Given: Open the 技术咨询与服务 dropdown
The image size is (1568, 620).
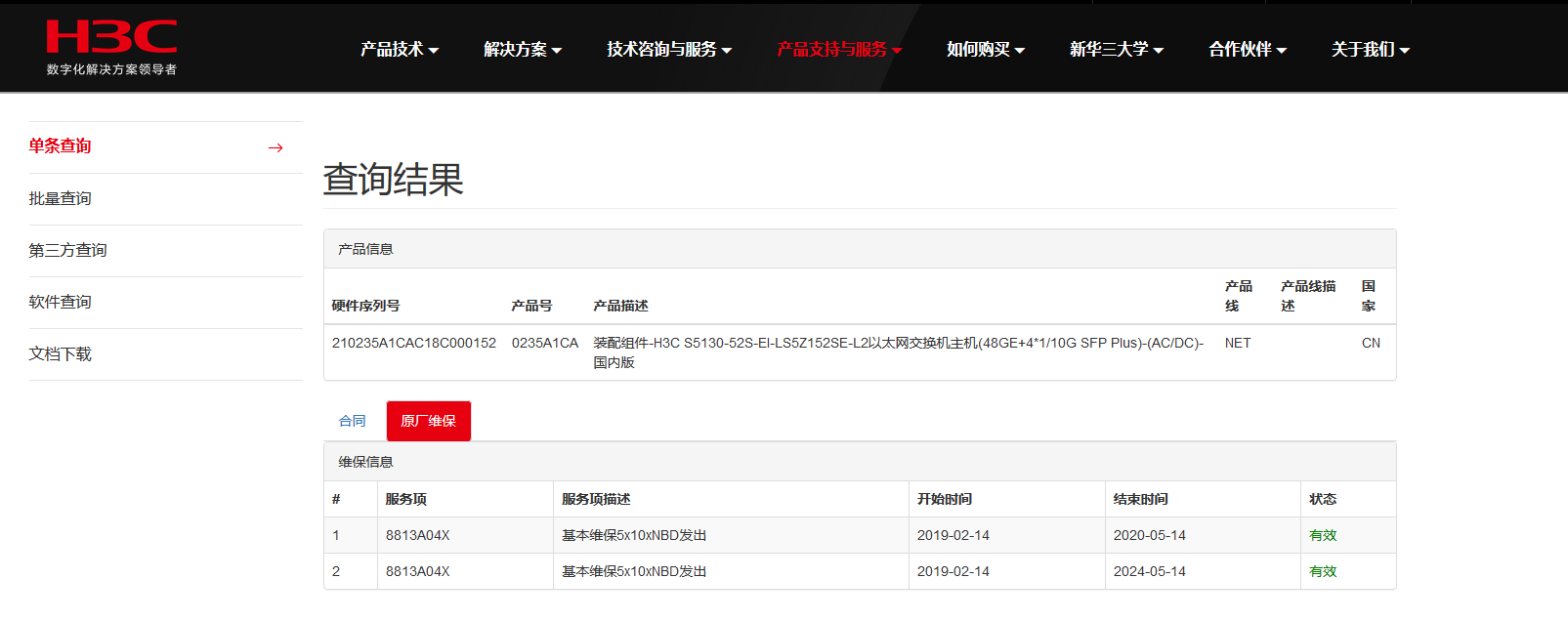Looking at the screenshot, I should (x=669, y=49).
